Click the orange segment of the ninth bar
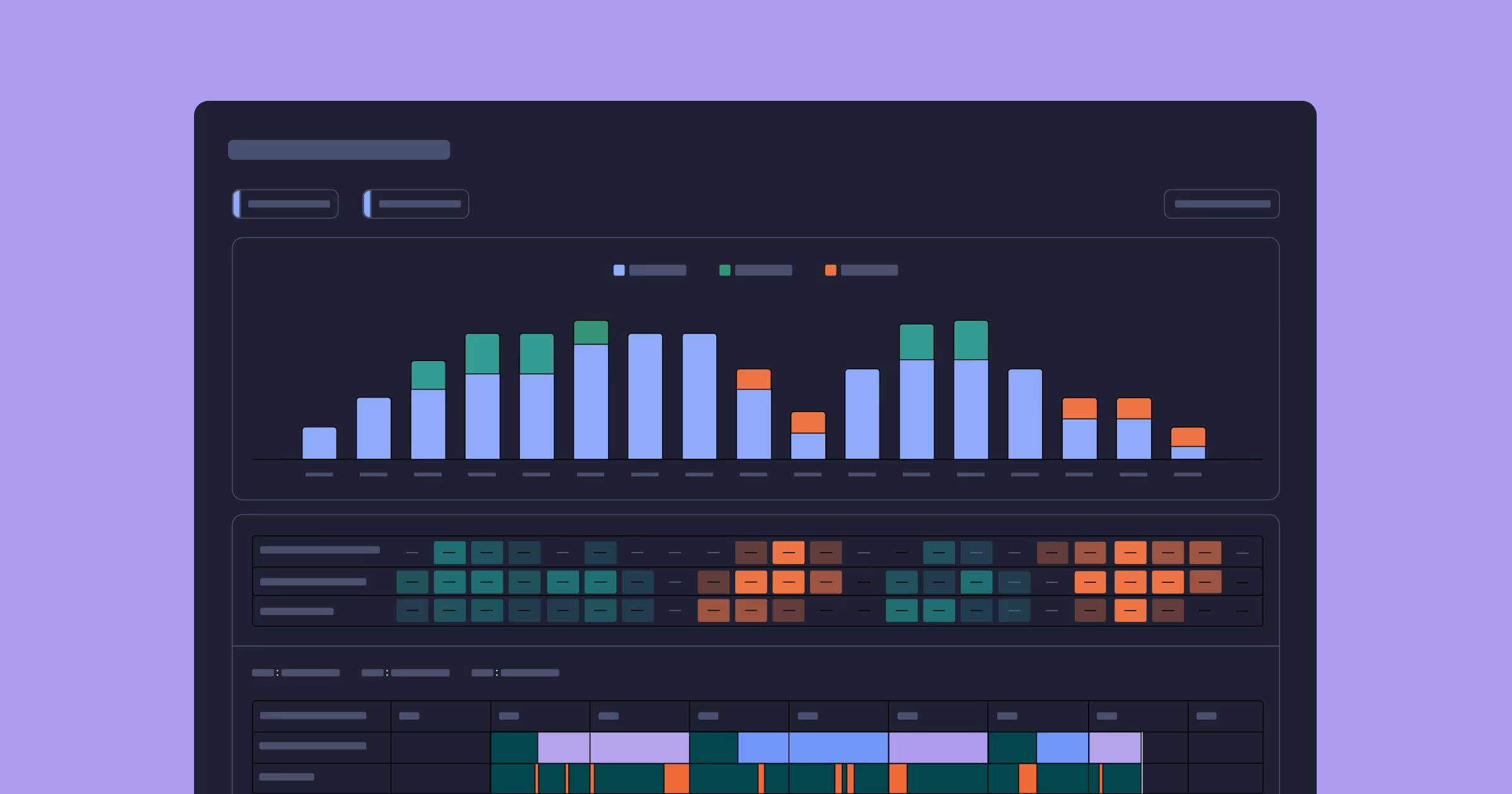The height and width of the screenshot is (794, 1512). pos(754,380)
